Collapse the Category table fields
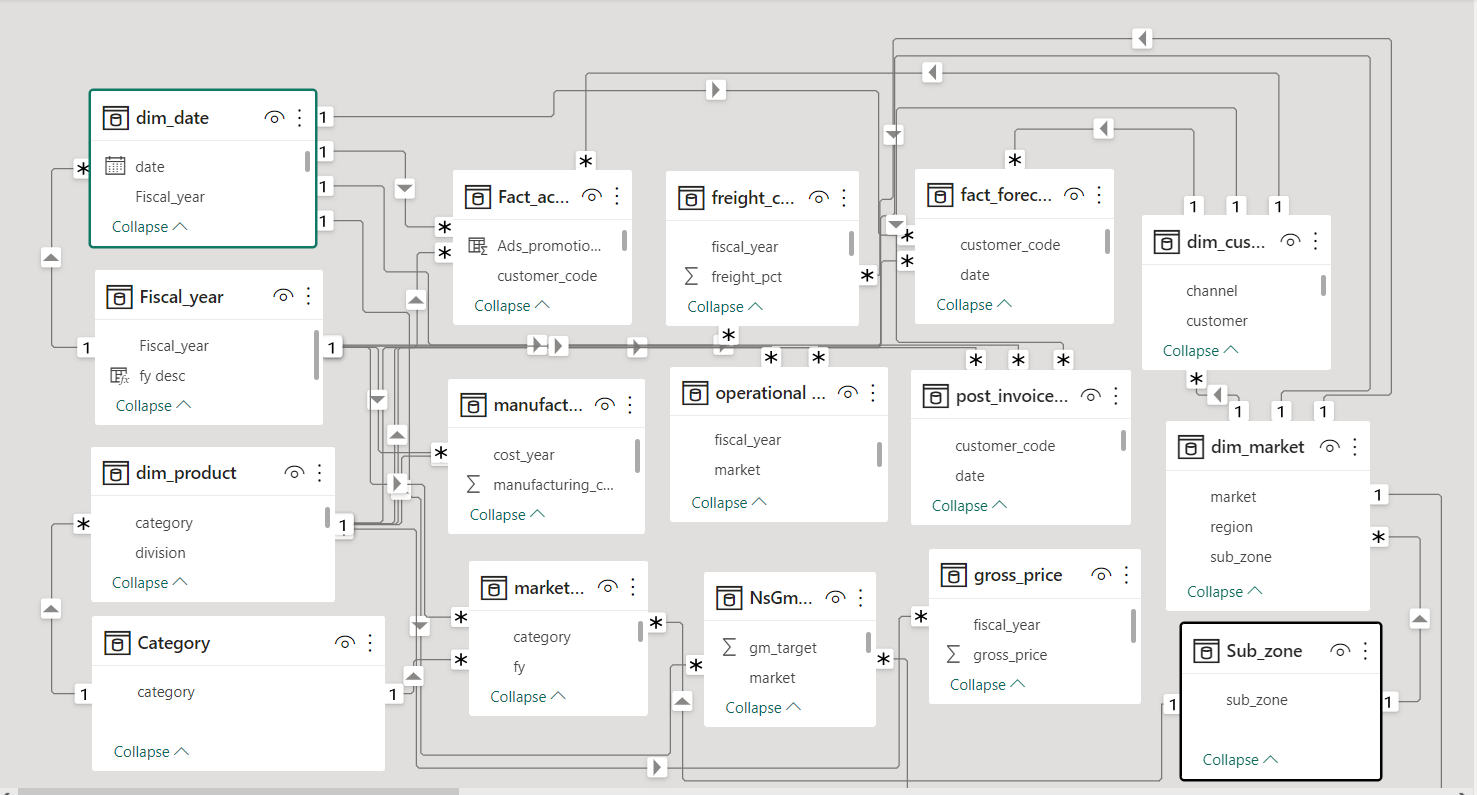Screen dimensions: 1477x795 click(x=149, y=751)
